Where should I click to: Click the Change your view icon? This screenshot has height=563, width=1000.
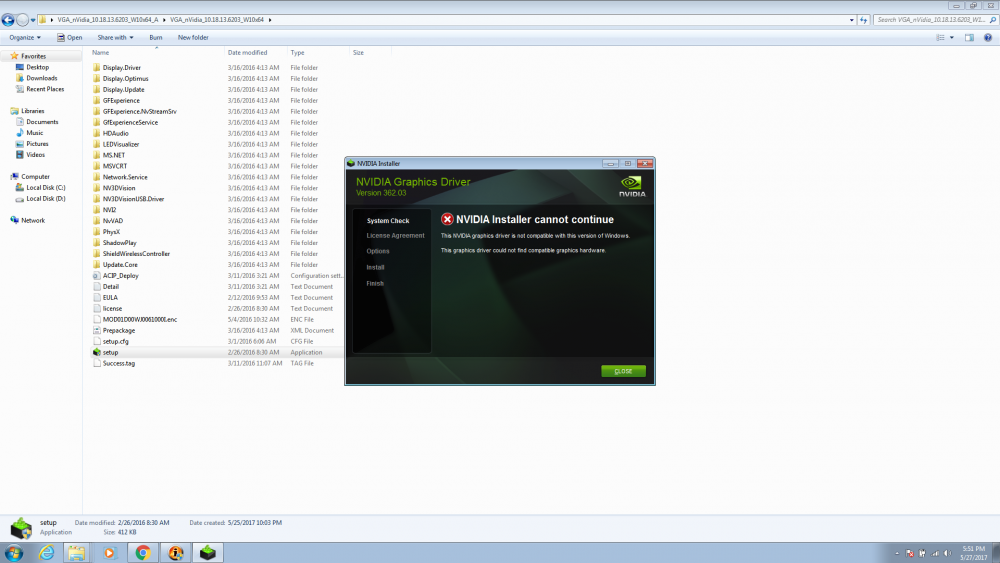(x=940, y=38)
